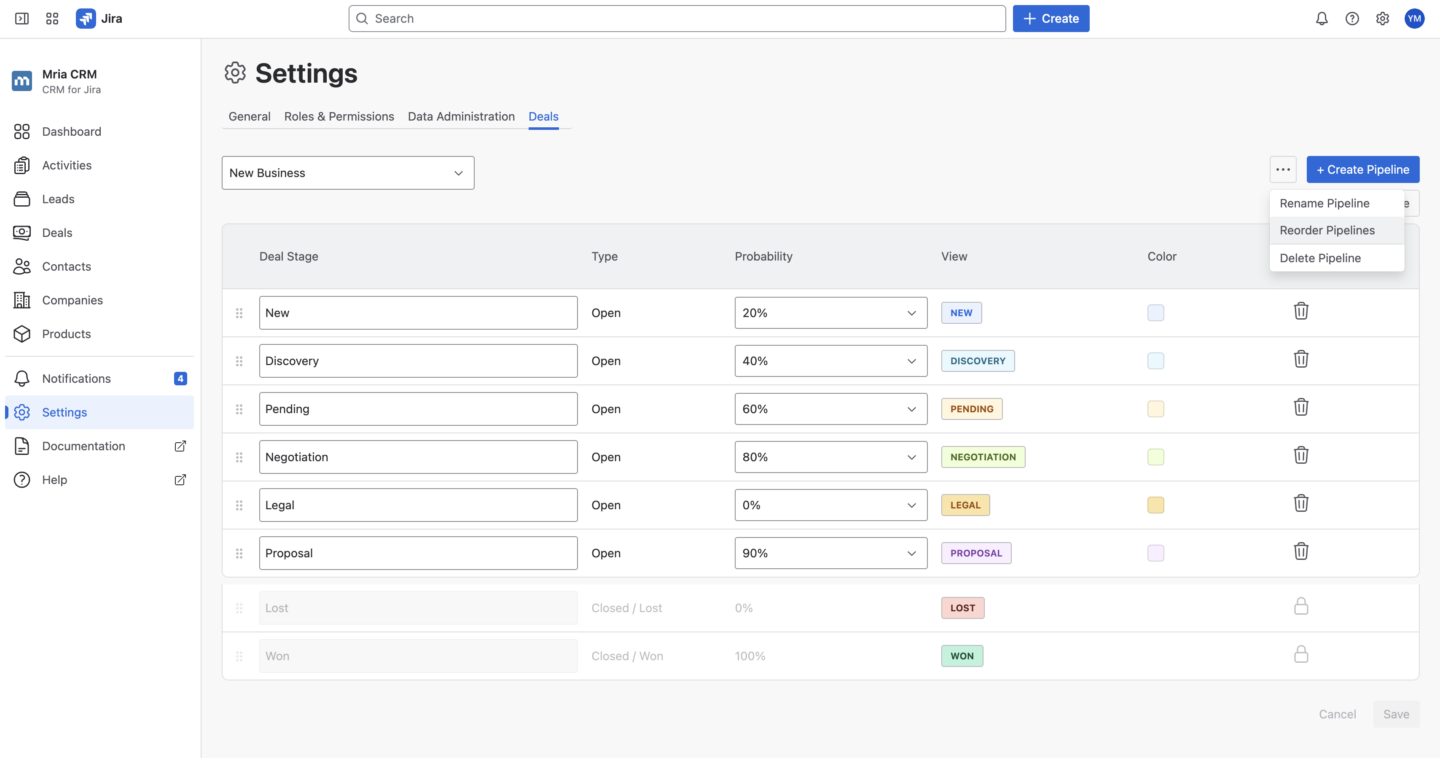Image resolution: width=1440 pixels, height=758 pixels.
Task: Pick a new color for the Legal stage
Action: 1156,505
